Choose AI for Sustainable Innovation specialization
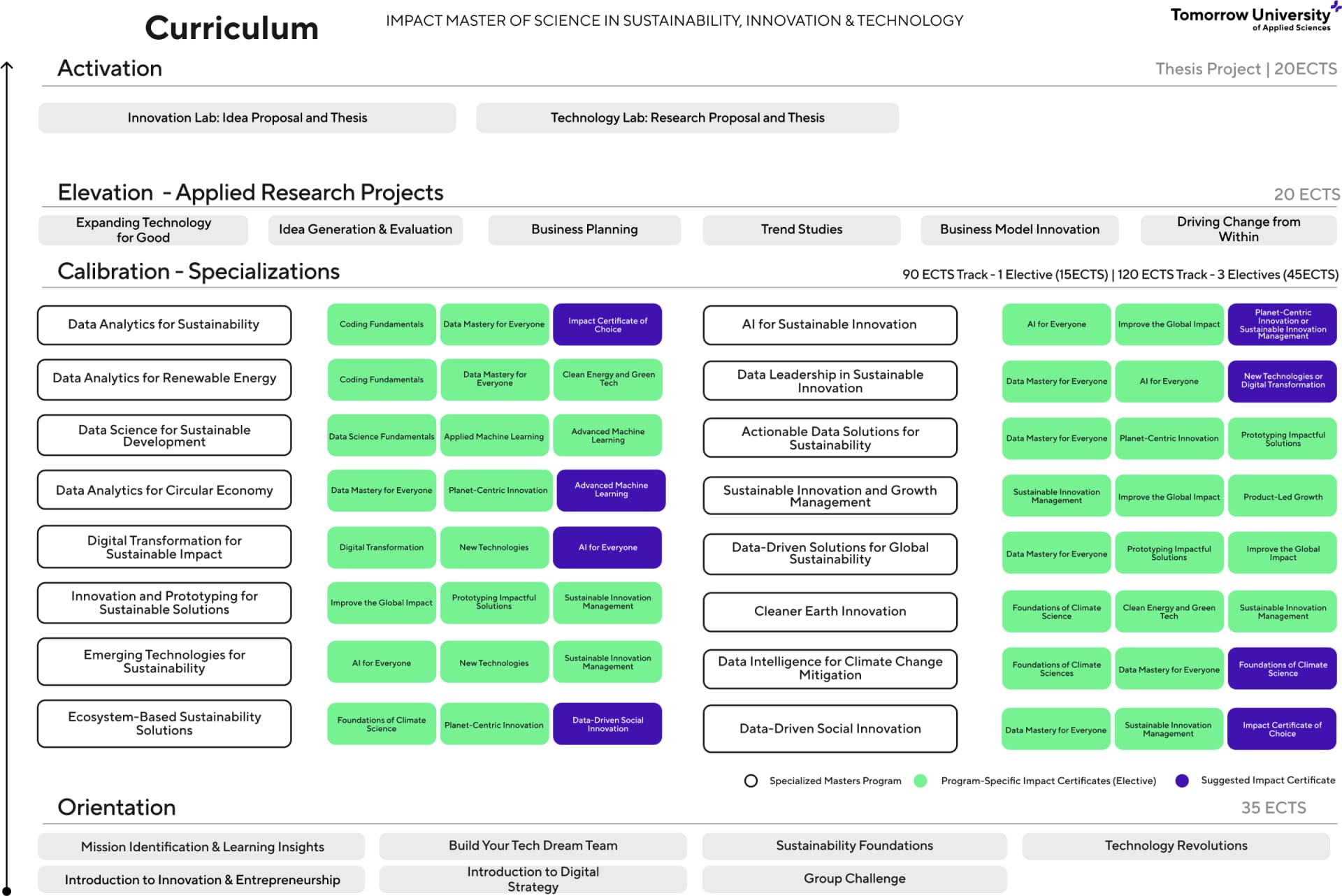The width and height of the screenshot is (1342, 896). click(x=829, y=324)
